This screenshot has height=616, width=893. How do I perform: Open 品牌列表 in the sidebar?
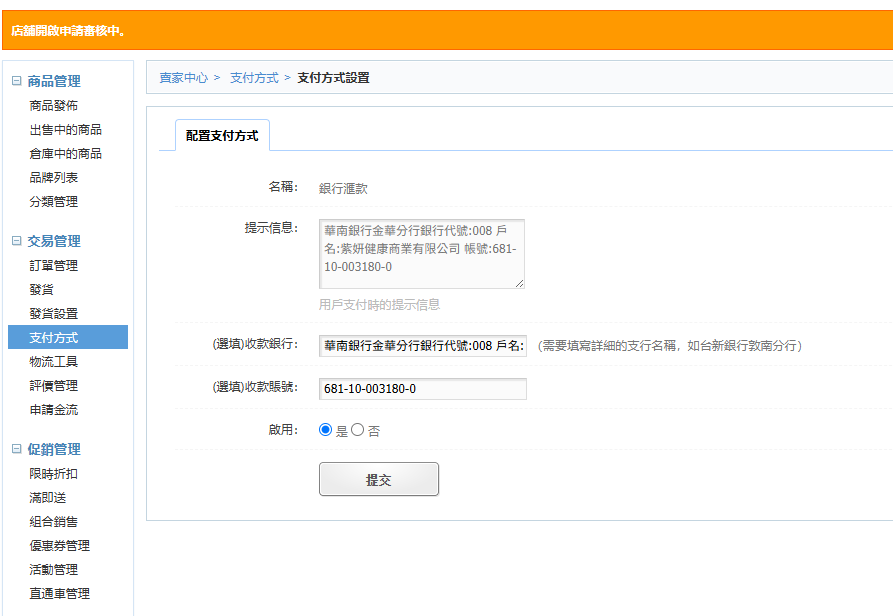pos(54,178)
